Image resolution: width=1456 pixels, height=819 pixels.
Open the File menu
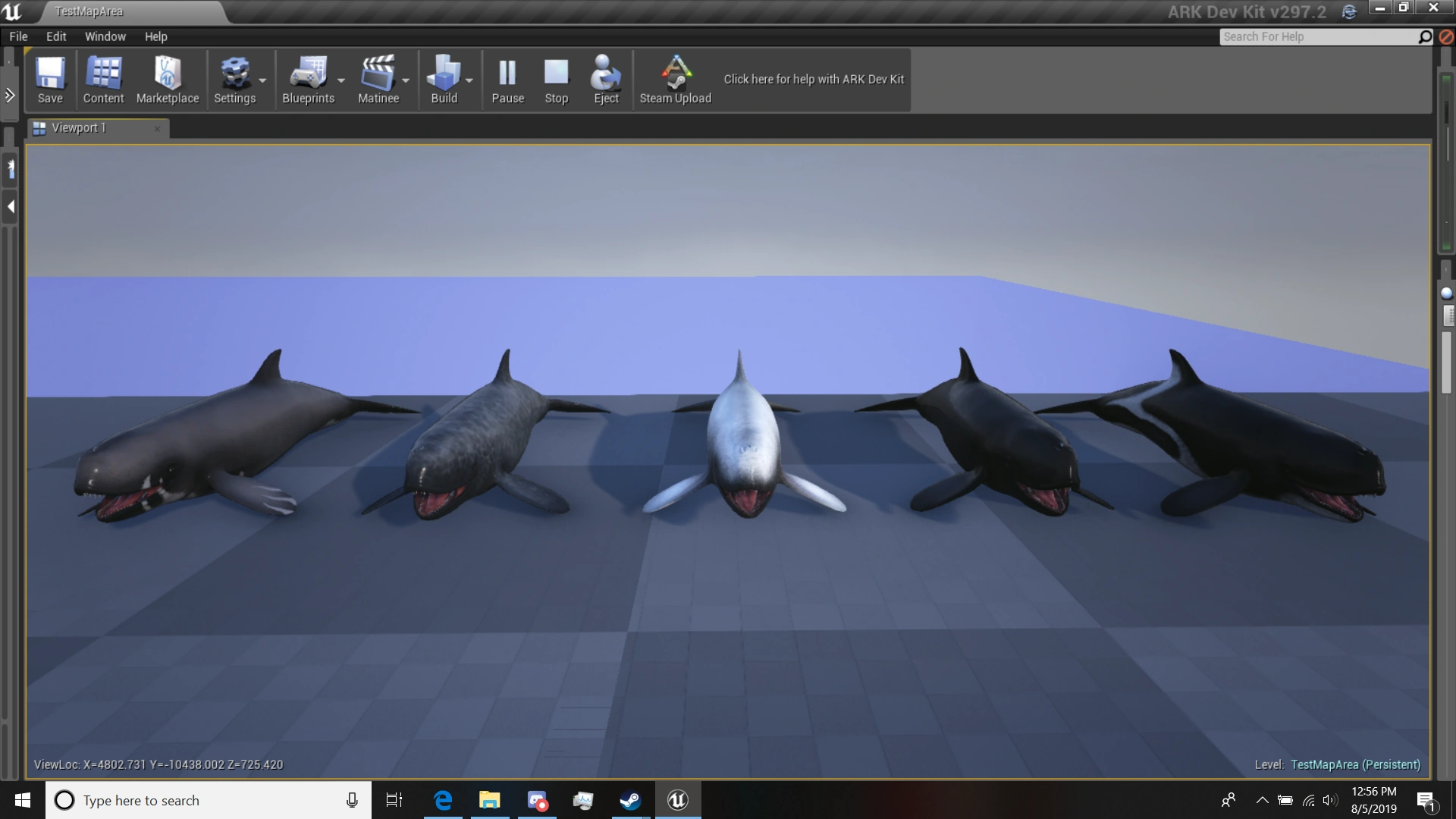click(18, 36)
